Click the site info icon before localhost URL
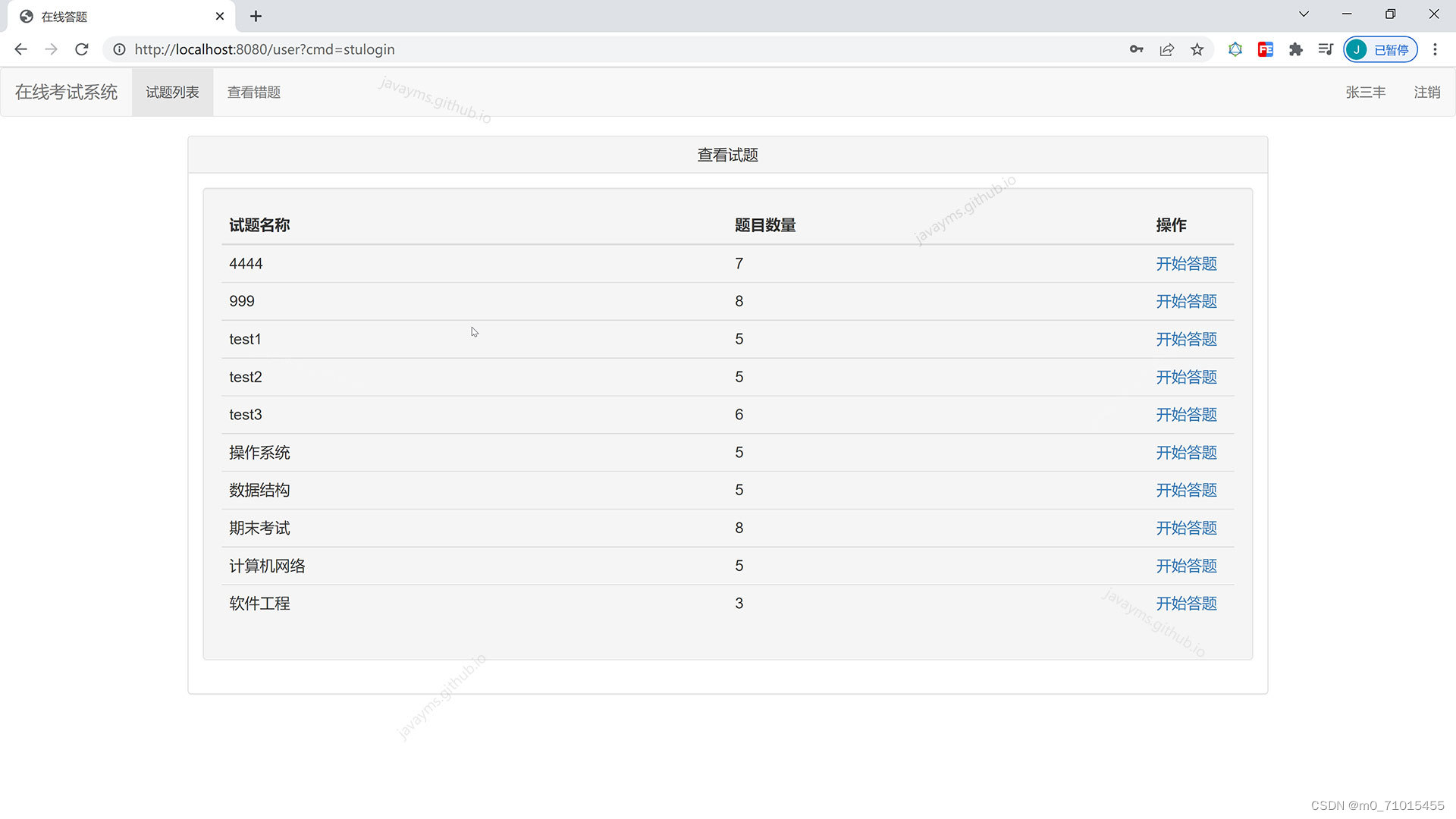 [x=119, y=49]
